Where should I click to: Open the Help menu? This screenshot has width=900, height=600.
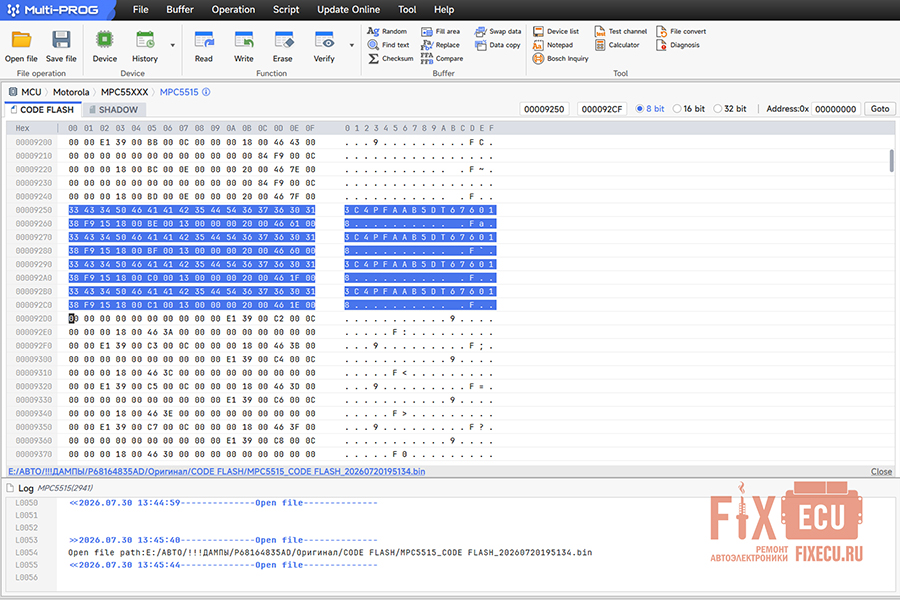444,10
